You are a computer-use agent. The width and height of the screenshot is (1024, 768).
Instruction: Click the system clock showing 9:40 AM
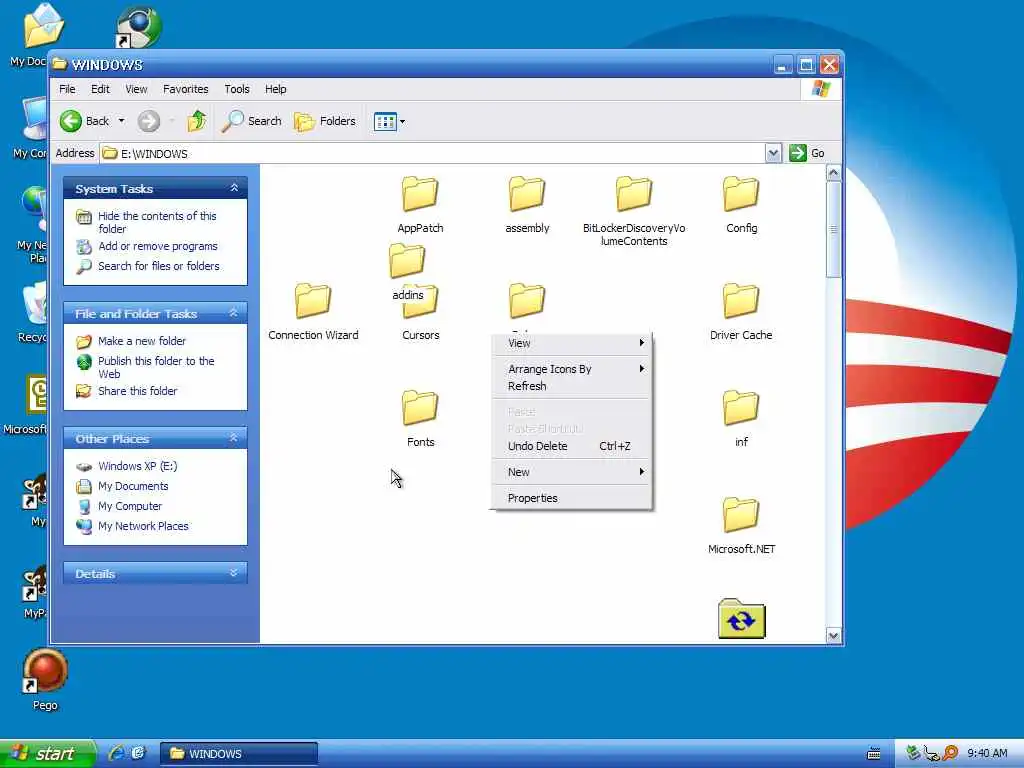coord(987,754)
